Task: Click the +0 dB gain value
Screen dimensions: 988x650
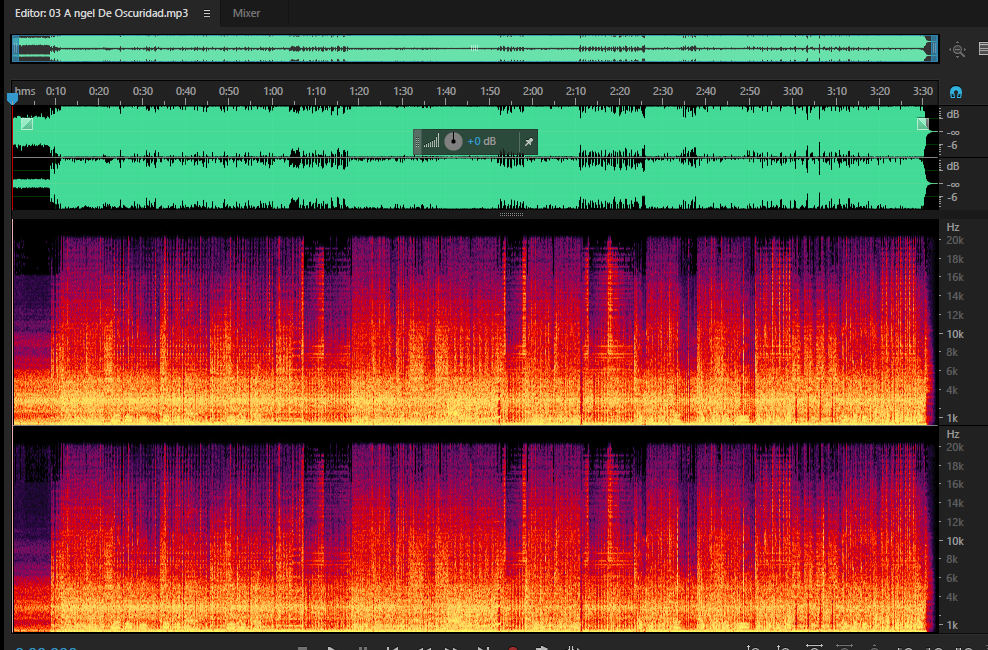Action: coord(481,141)
